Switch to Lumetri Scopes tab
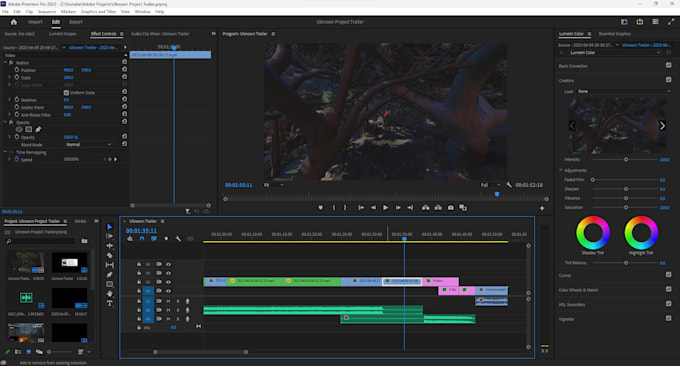Viewport: 680px width, 366px height. tap(62, 34)
